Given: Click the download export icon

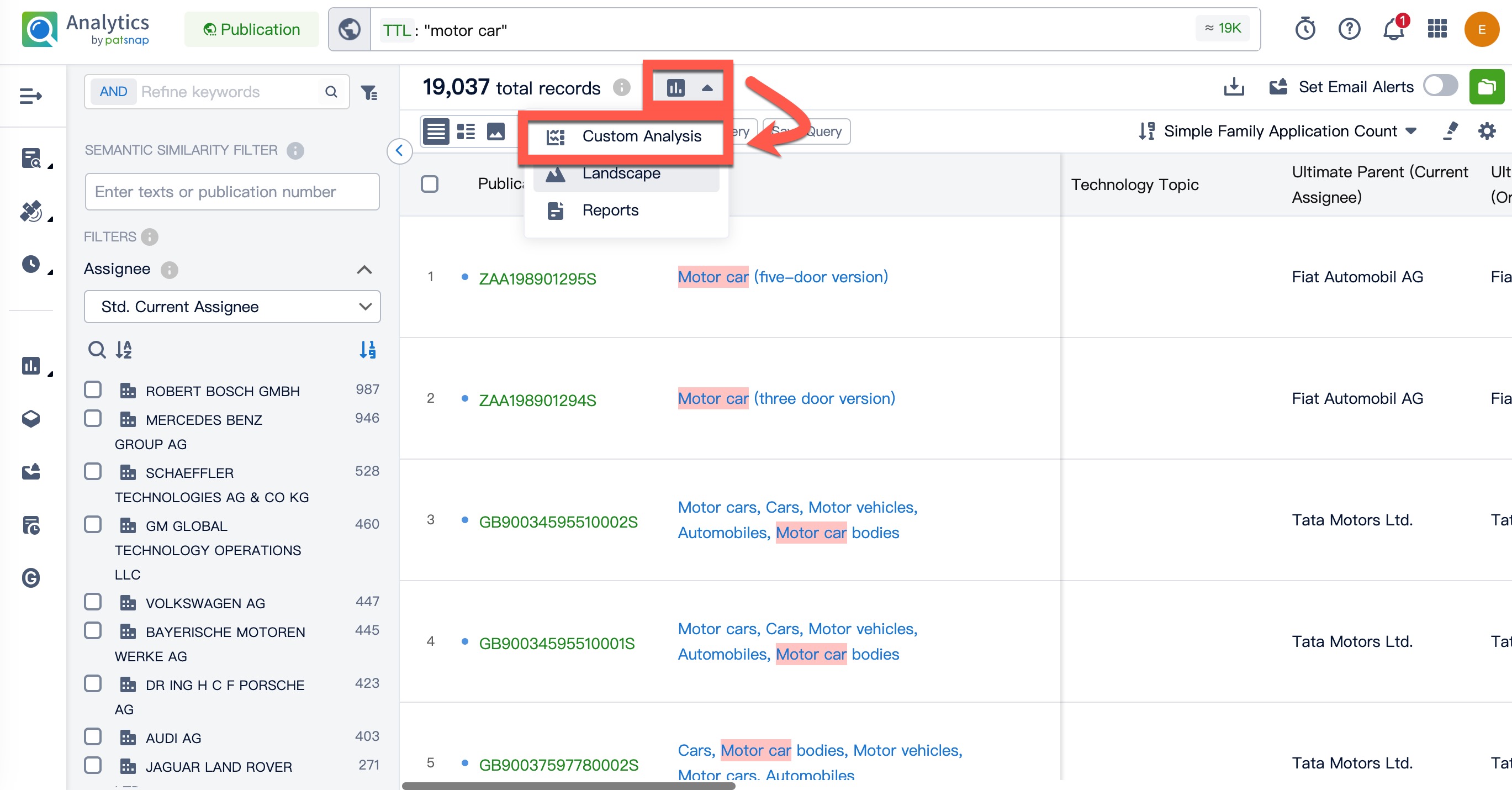Looking at the screenshot, I should (1234, 87).
